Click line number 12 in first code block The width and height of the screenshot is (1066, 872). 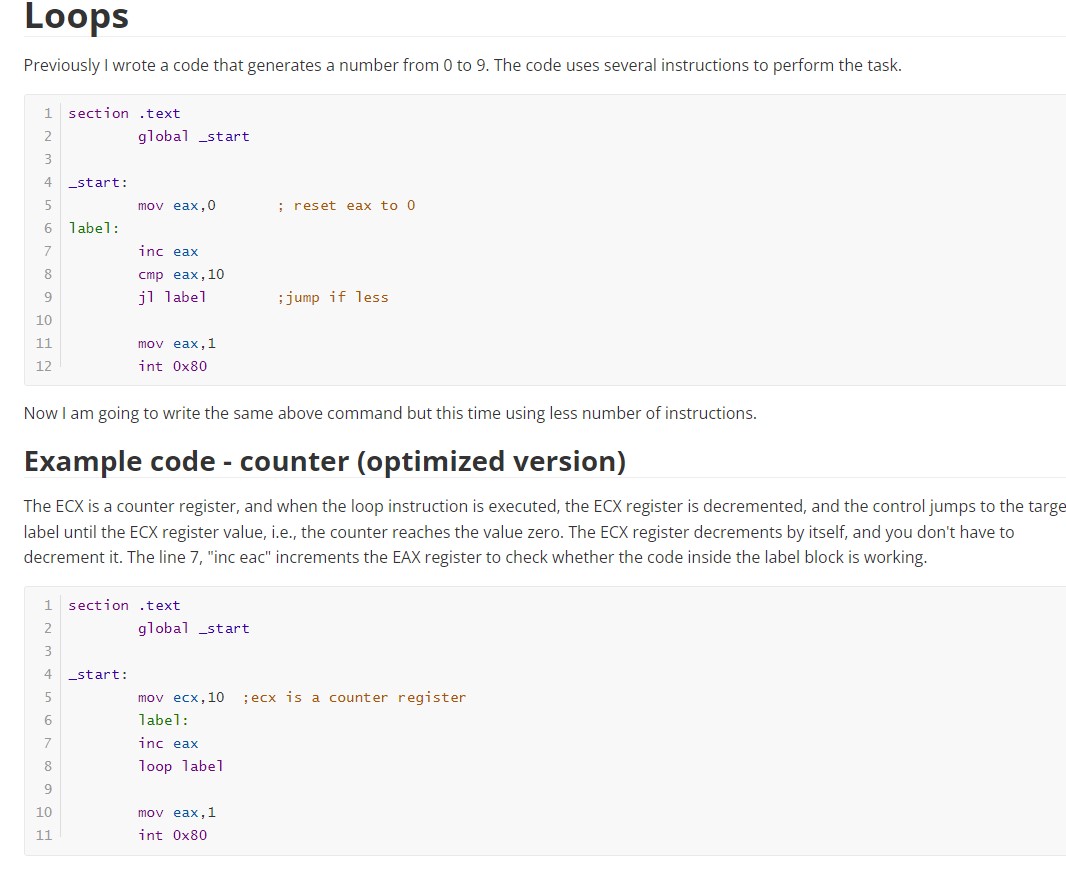(44, 366)
